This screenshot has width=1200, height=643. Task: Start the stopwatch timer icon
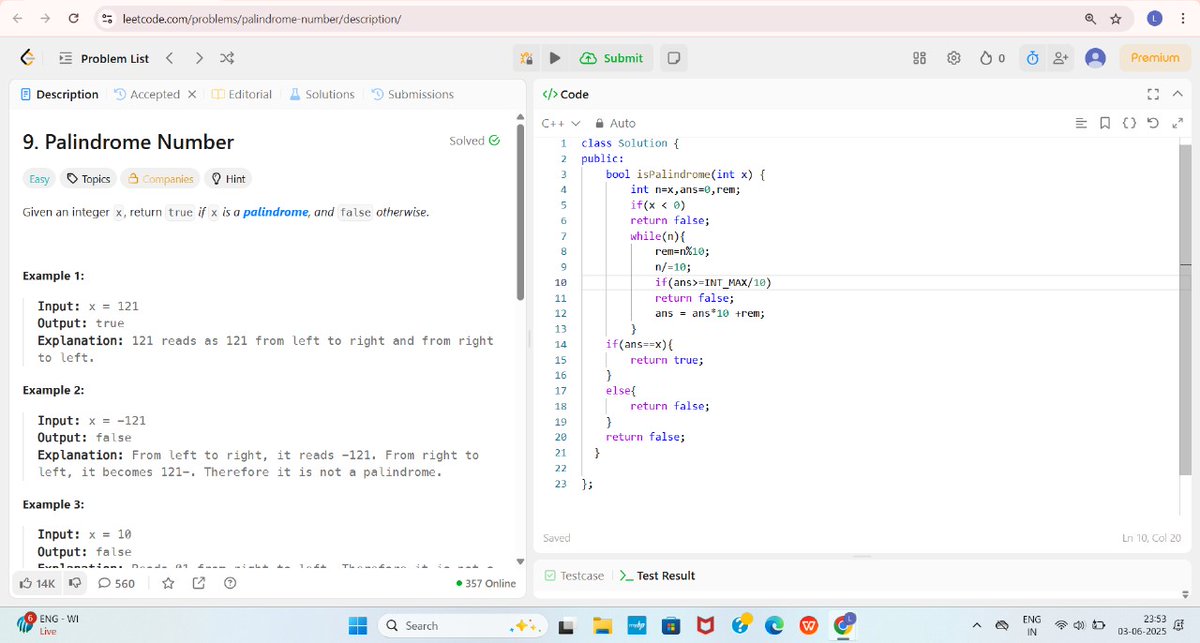click(x=1031, y=58)
